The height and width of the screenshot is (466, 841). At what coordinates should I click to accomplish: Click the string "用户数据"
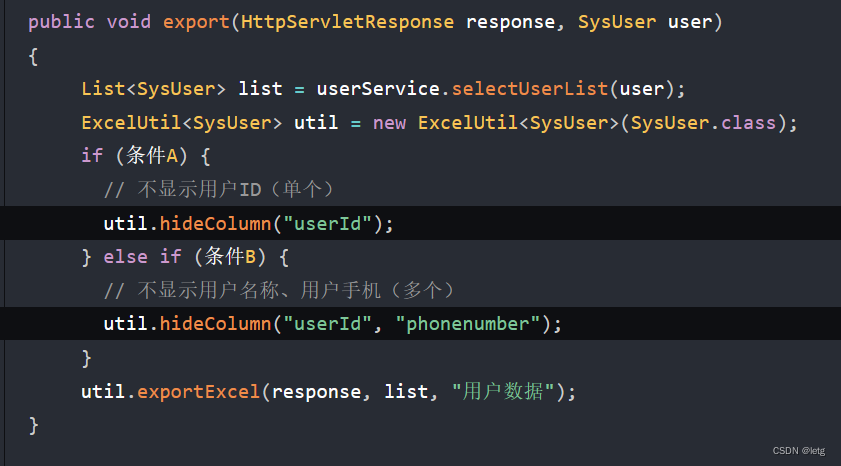point(503,392)
